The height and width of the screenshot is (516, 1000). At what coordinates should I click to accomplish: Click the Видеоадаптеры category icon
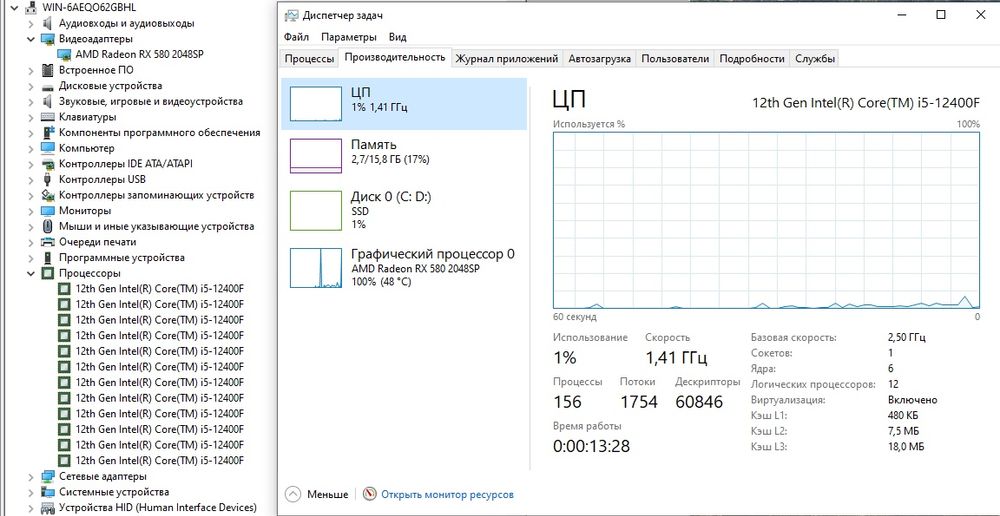pos(47,39)
